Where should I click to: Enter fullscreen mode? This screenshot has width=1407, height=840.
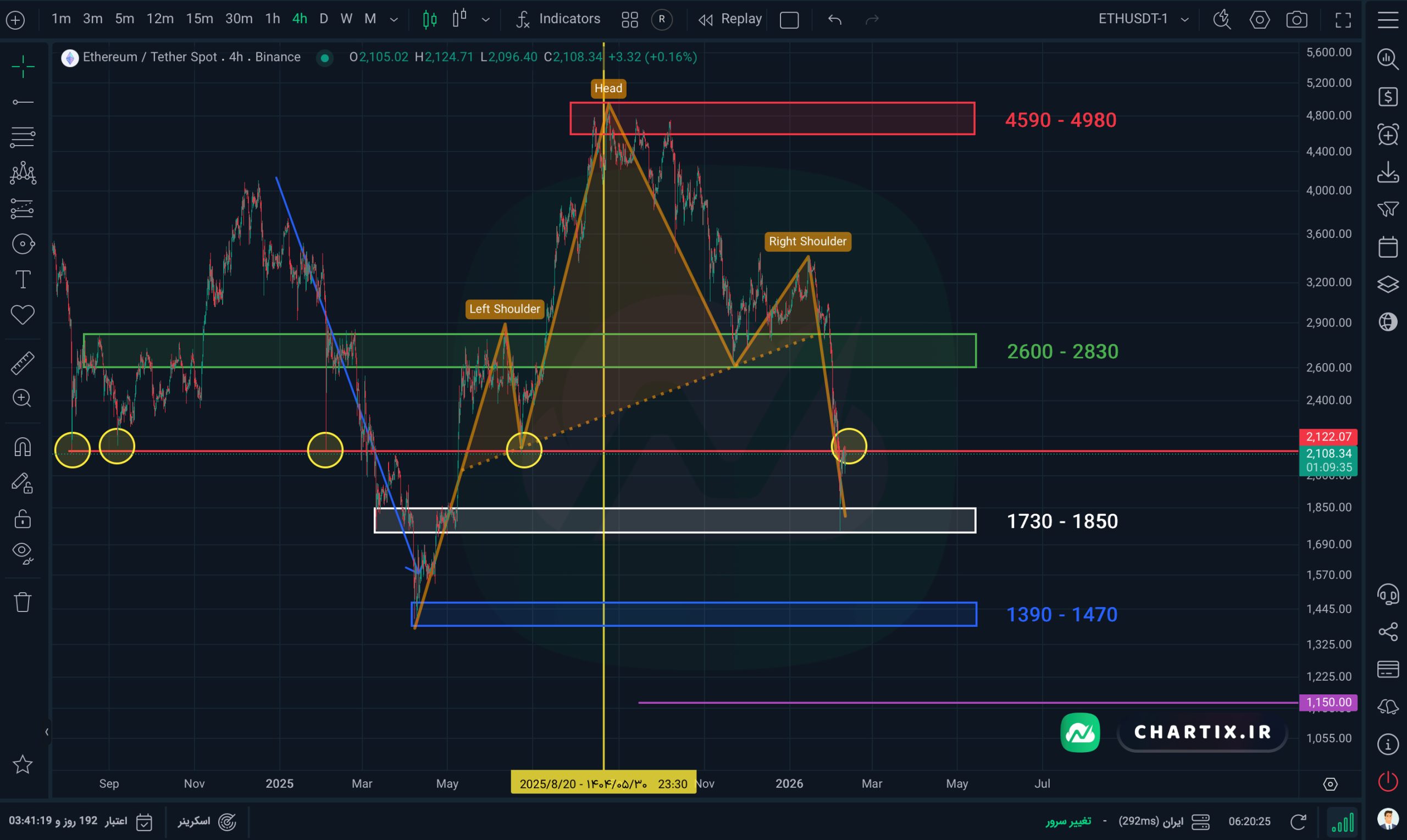tap(1343, 20)
